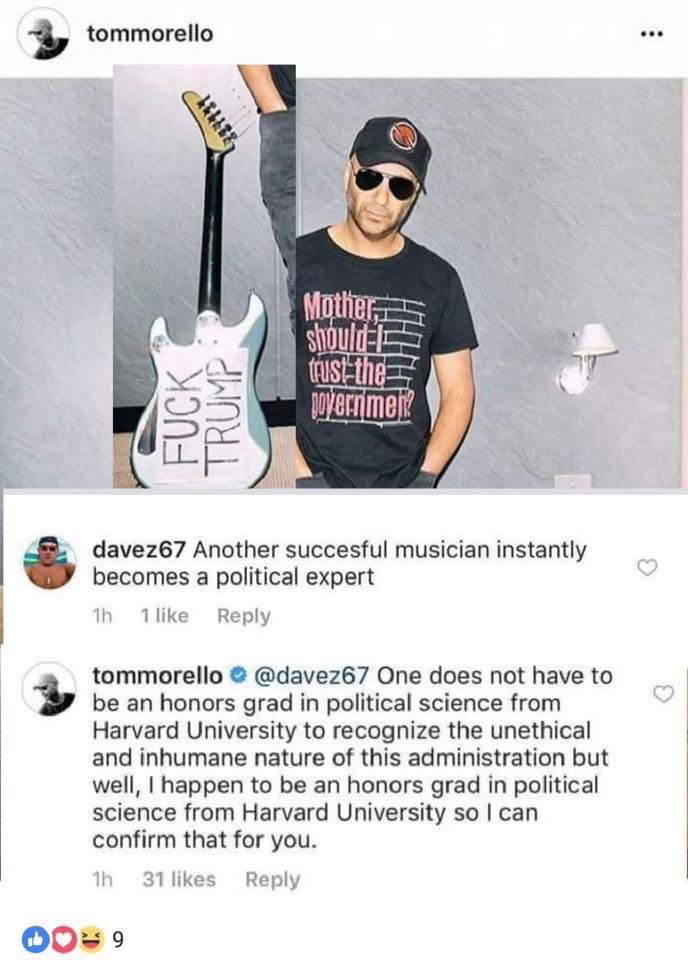Reply to the davez67 comment

click(x=243, y=616)
